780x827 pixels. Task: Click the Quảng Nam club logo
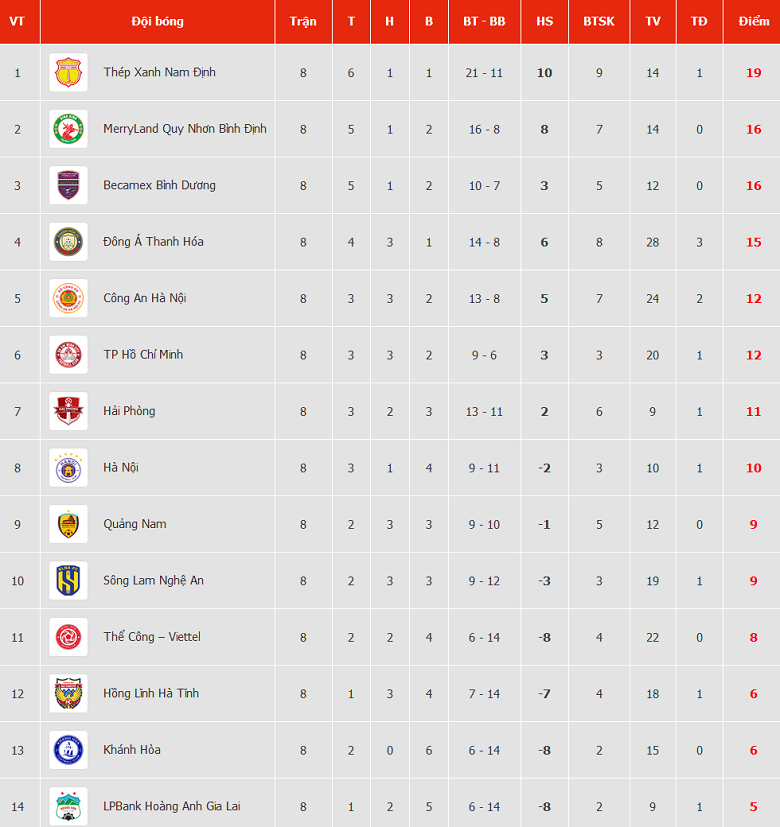pyautogui.click(x=68, y=525)
